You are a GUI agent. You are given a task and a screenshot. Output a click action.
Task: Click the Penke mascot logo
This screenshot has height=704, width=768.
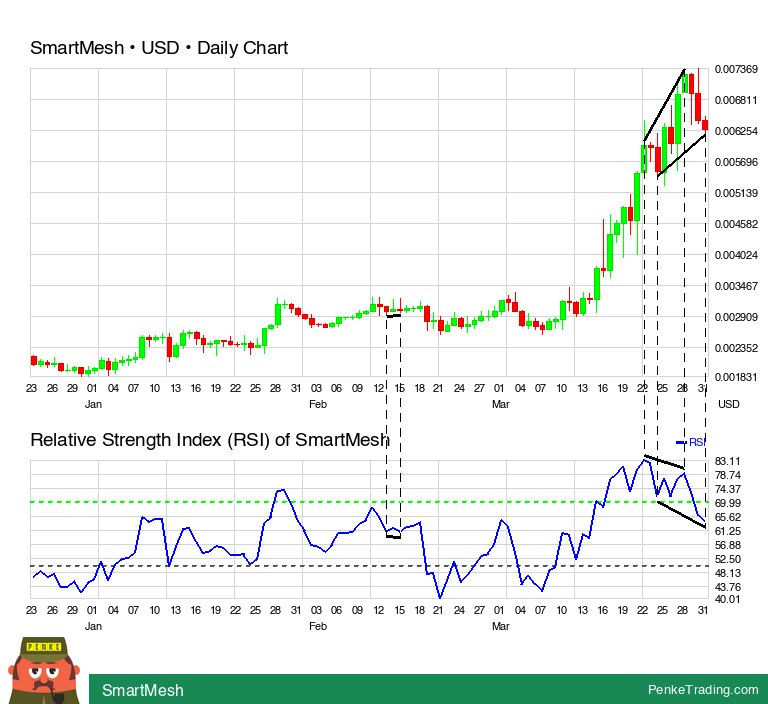(x=43, y=670)
